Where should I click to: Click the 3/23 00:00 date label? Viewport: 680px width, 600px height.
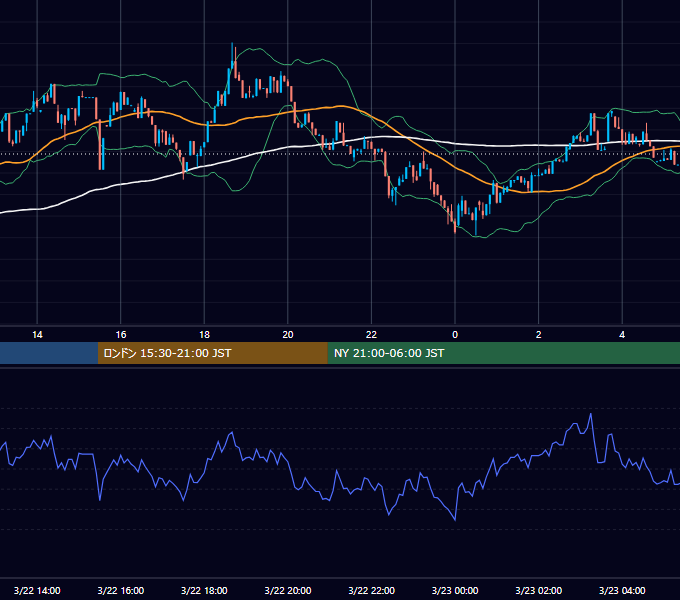pyautogui.click(x=455, y=590)
